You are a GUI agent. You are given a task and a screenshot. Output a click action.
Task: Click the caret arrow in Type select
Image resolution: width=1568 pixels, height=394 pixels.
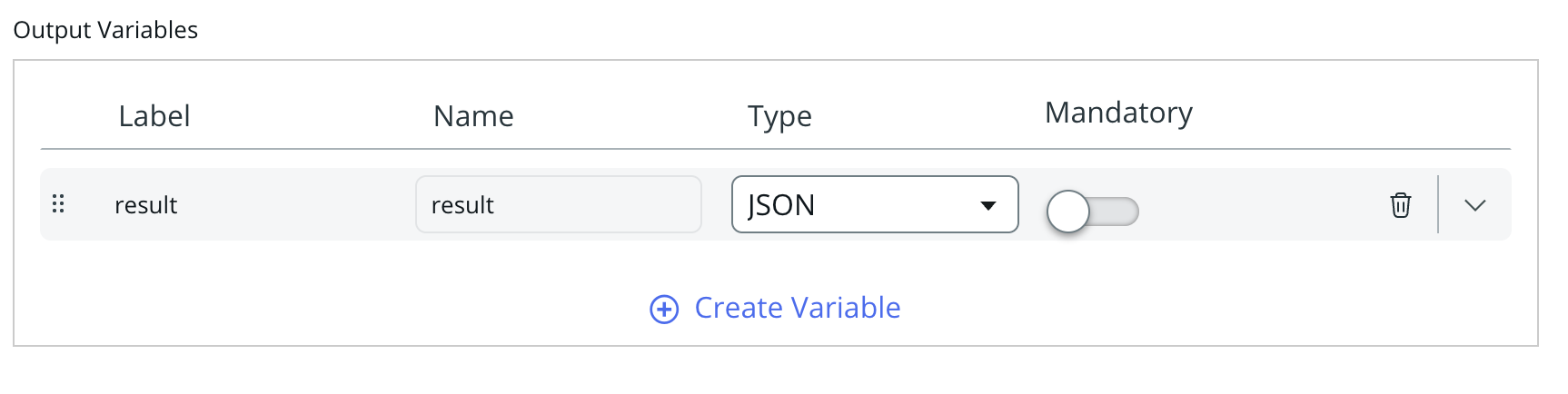(988, 205)
